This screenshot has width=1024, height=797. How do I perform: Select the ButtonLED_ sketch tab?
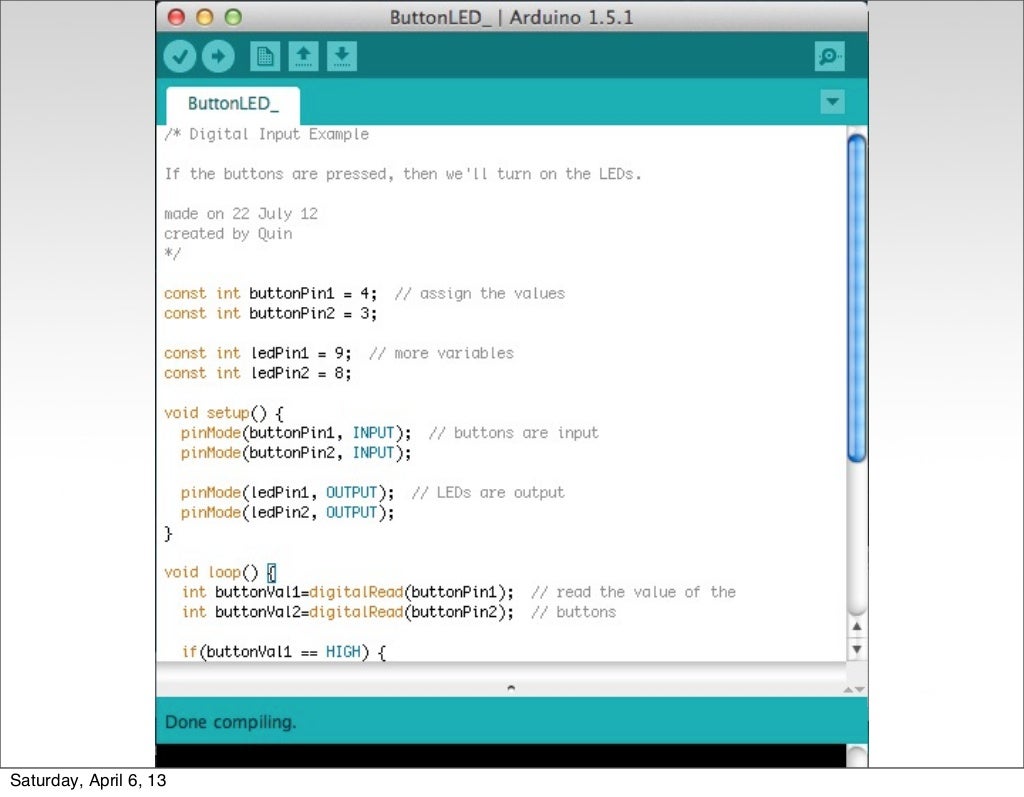click(233, 104)
